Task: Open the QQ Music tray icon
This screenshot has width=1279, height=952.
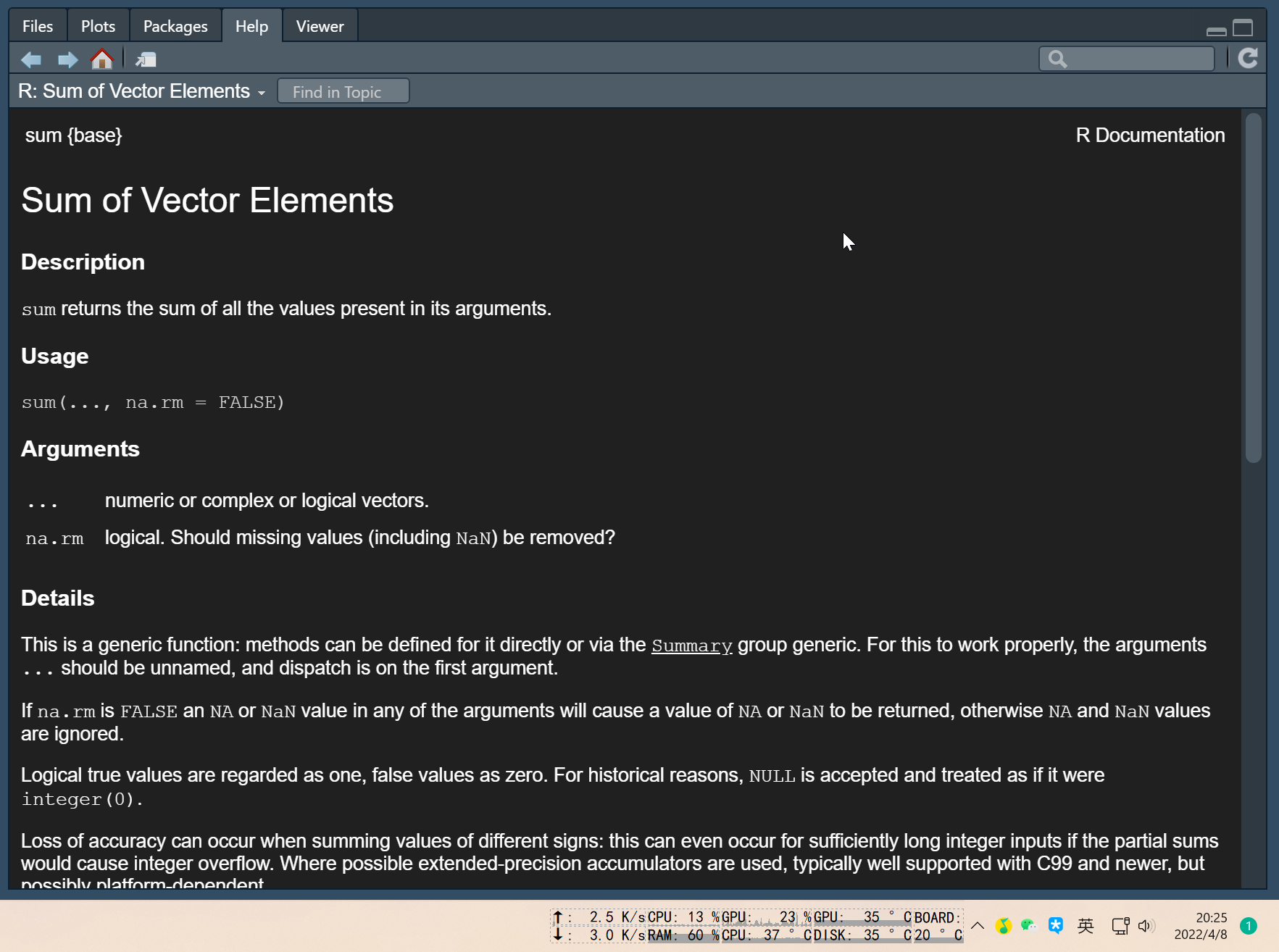Action: coord(1004,926)
